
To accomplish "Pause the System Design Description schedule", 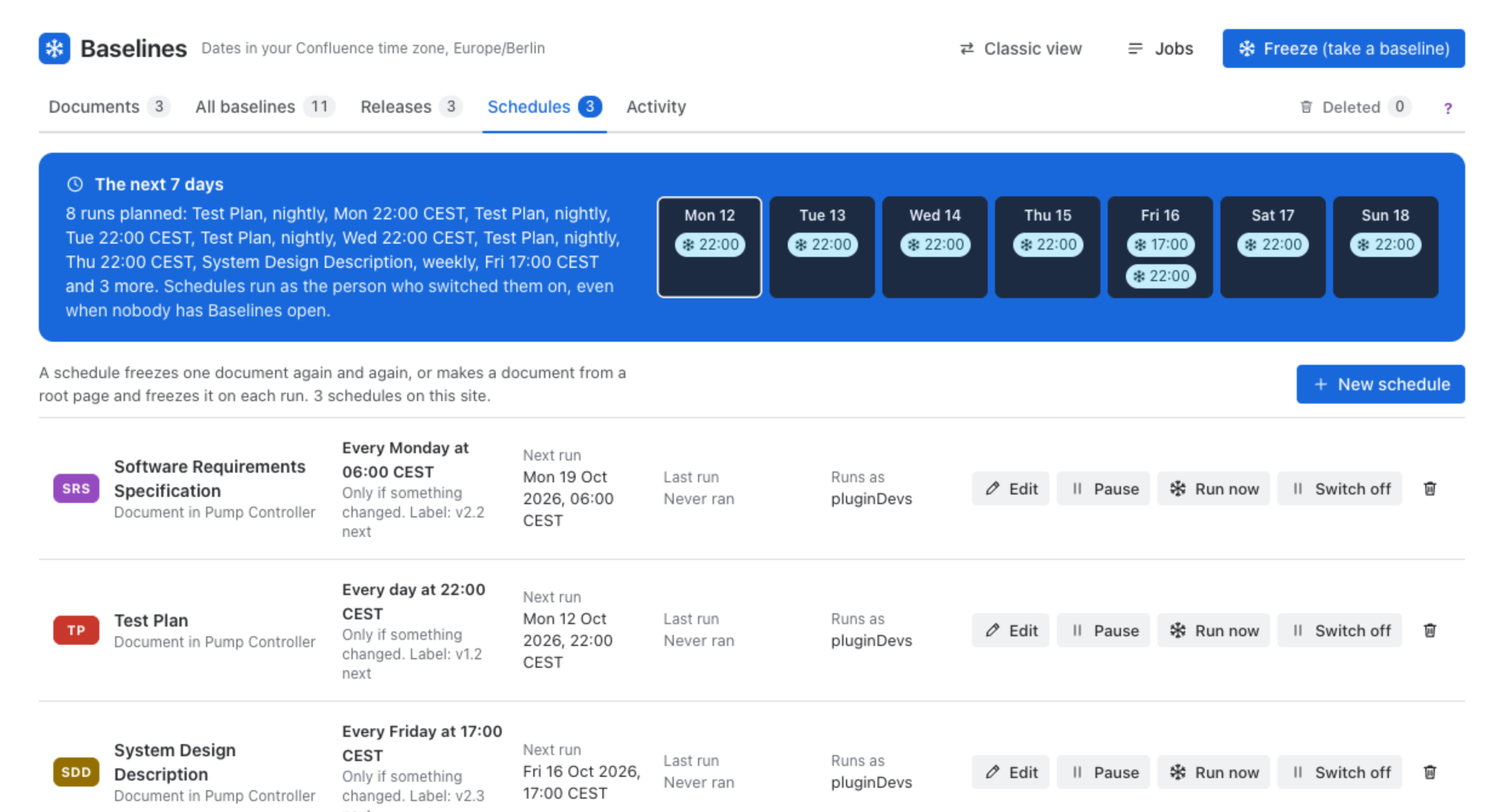I will click(1103, 772).
